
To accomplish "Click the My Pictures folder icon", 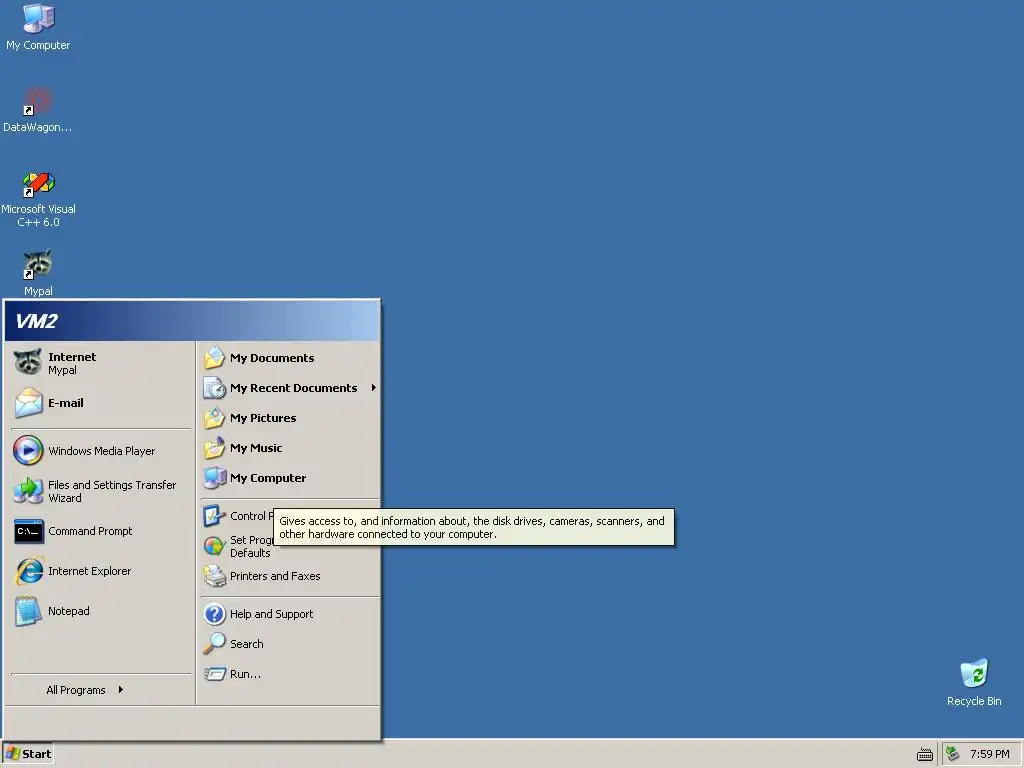I will tap(214, 418).
